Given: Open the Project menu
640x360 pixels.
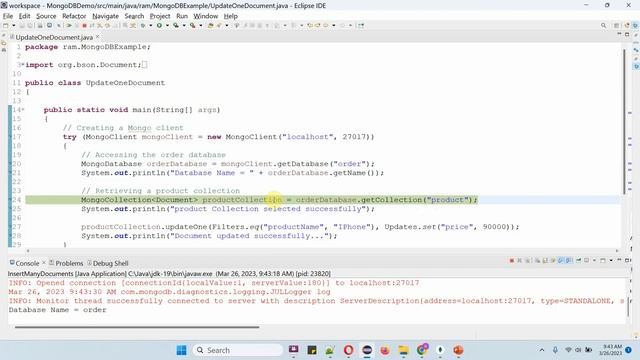Looking at the screenshot, I should tap(160, 16).
